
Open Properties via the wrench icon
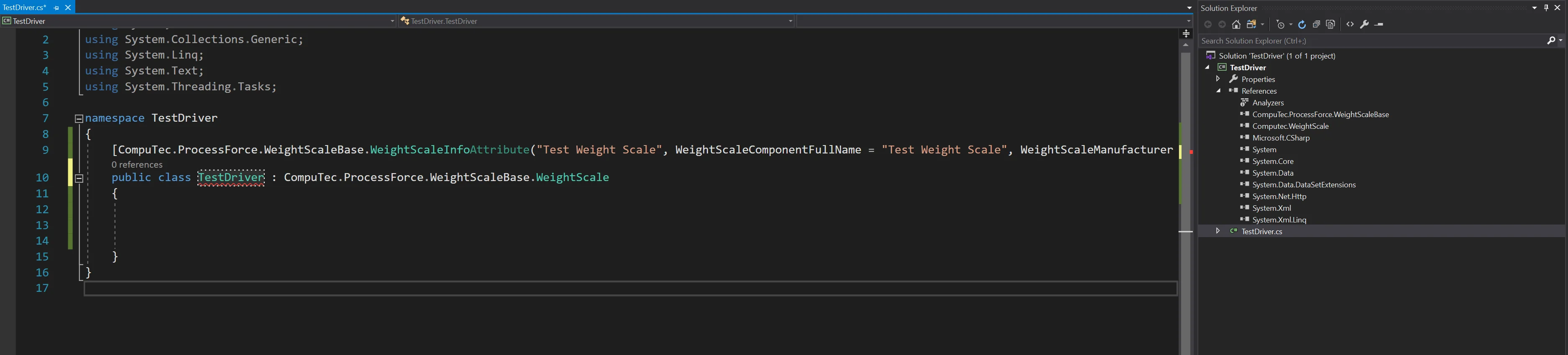[1364, 24]
